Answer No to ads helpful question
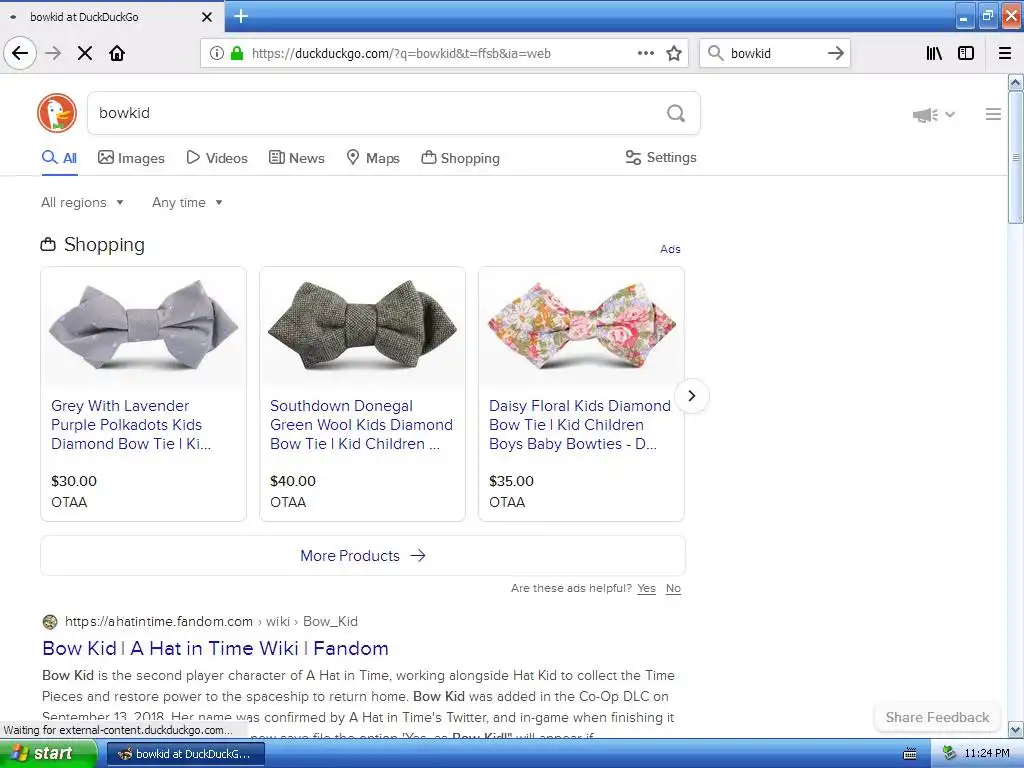Screen dimensions: 1024x768 [x=673, y=588]
